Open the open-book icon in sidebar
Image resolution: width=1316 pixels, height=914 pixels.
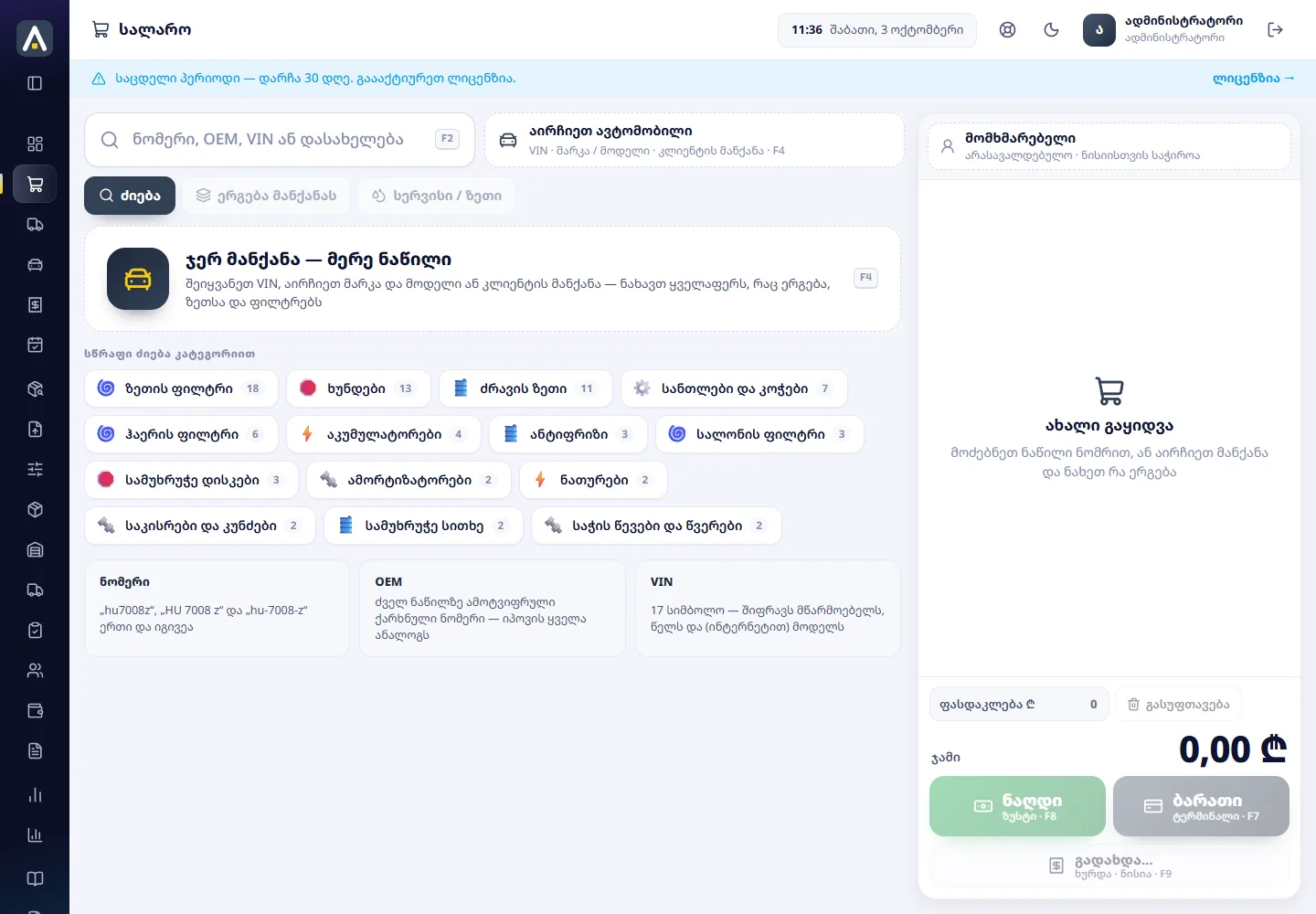(x=35, y=878)
